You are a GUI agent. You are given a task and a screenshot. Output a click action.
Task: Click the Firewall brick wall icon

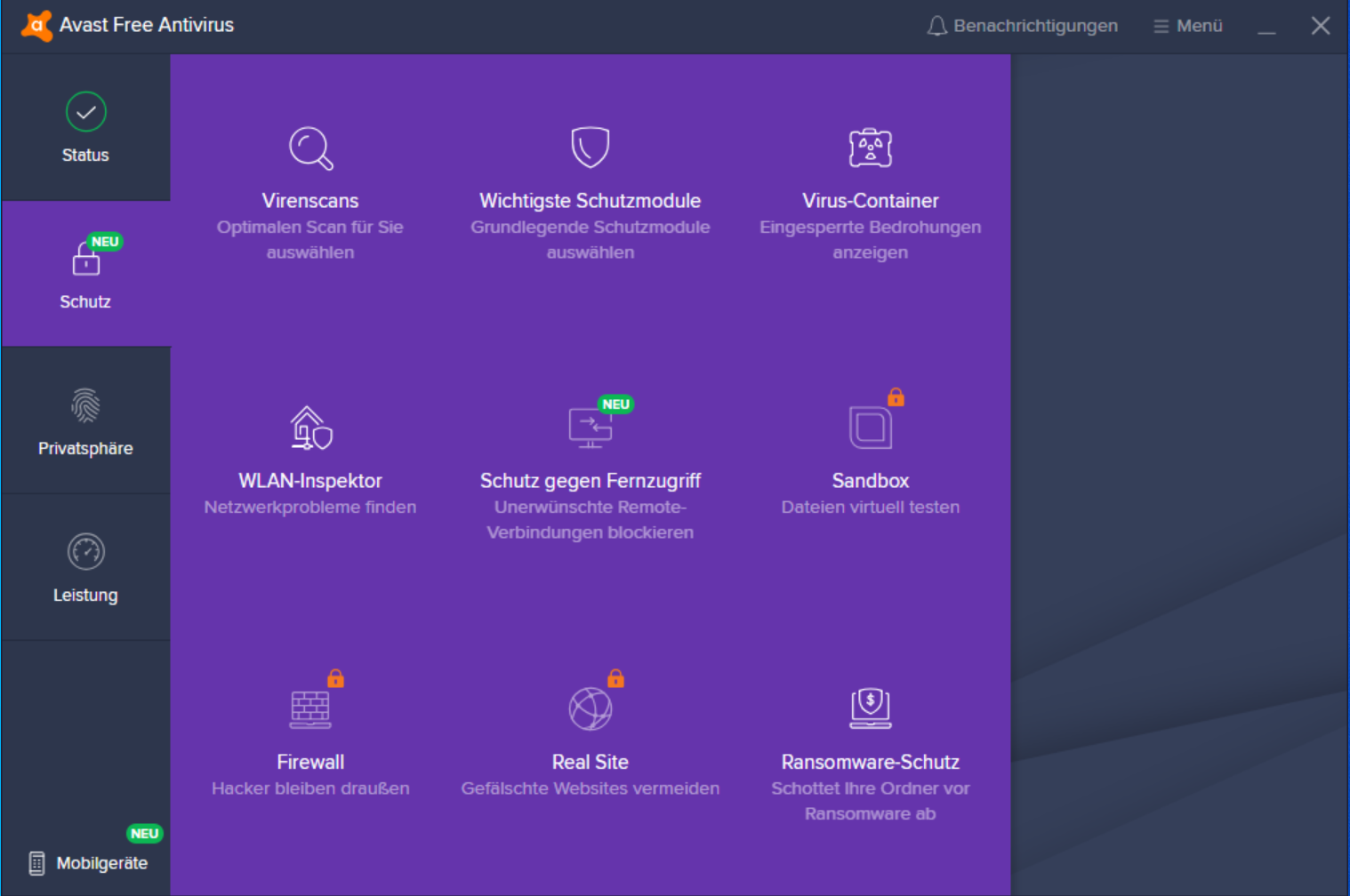[310, 709]
